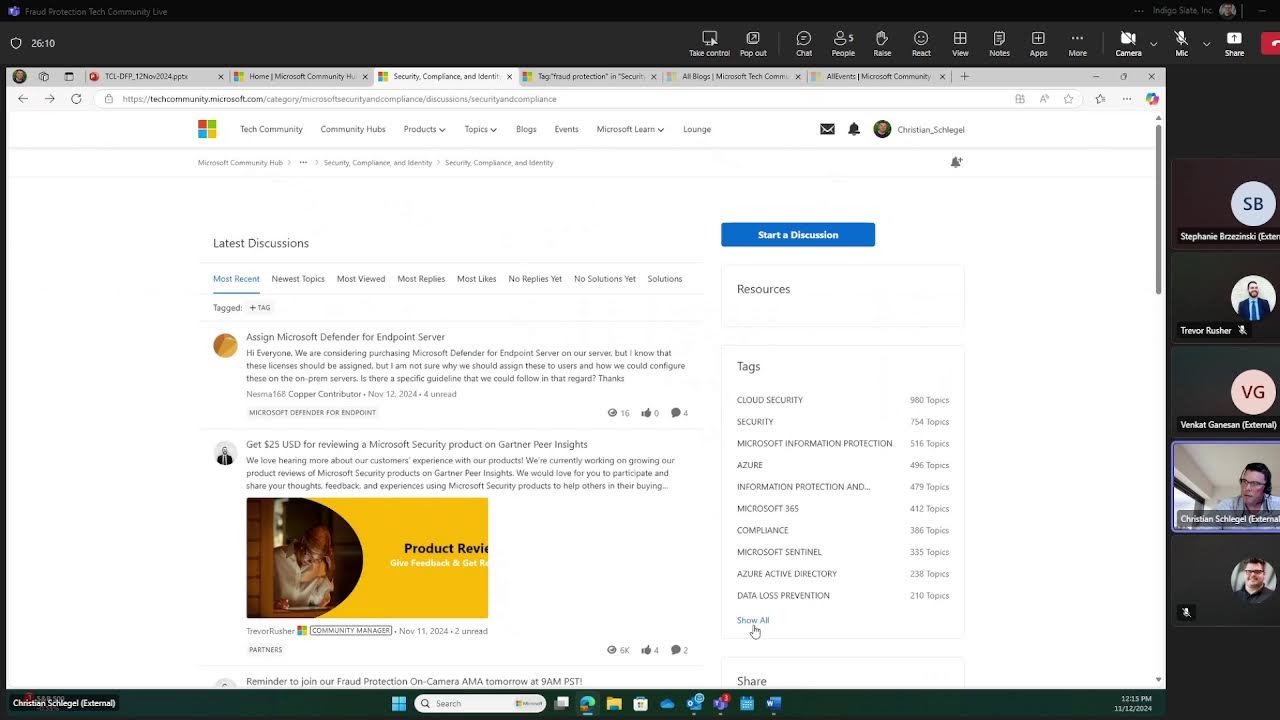Viewport: 1280px width, 720px height.
Task: Expand the Mic options arrow
Action: point(1206,43)
